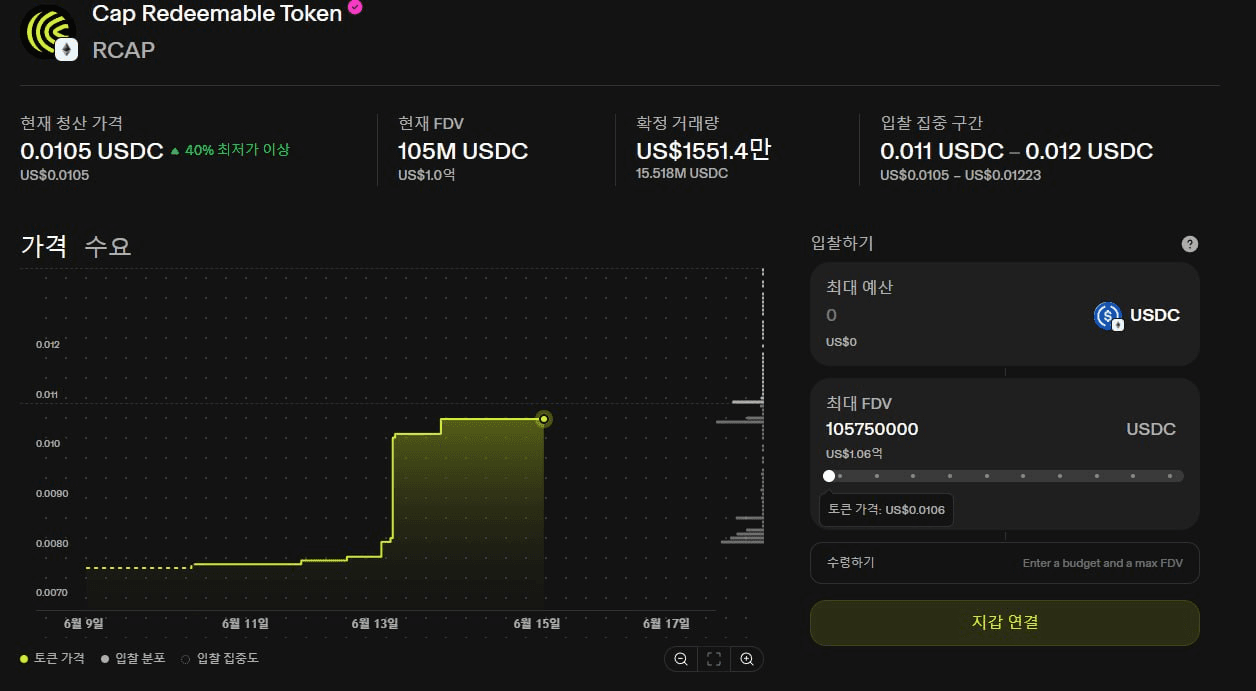The width and height of the screenshot is (1256, 691).
Task: Open the help question mark icon
Action: (1189, 244)
